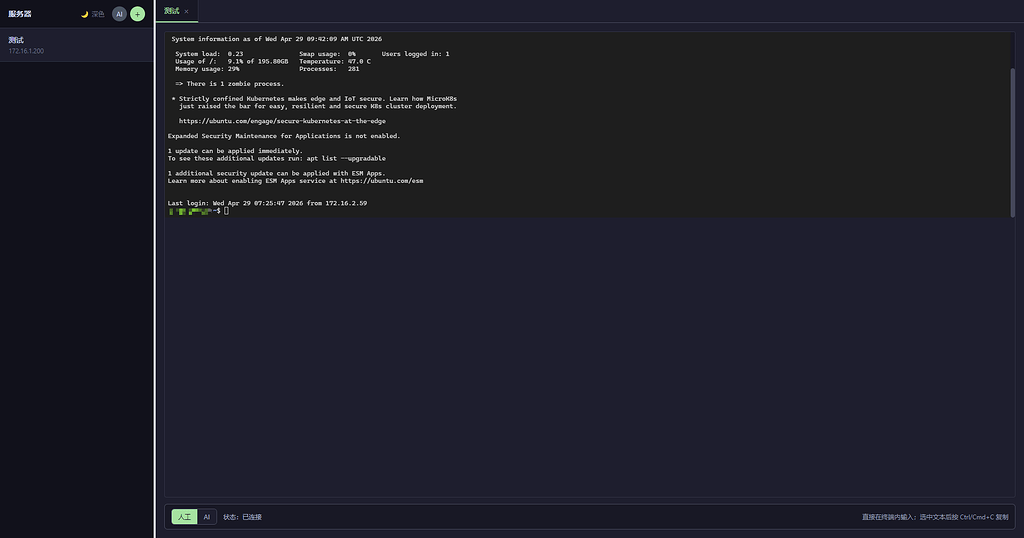Click the 'Expanded Security Maintenance' line

284,136
